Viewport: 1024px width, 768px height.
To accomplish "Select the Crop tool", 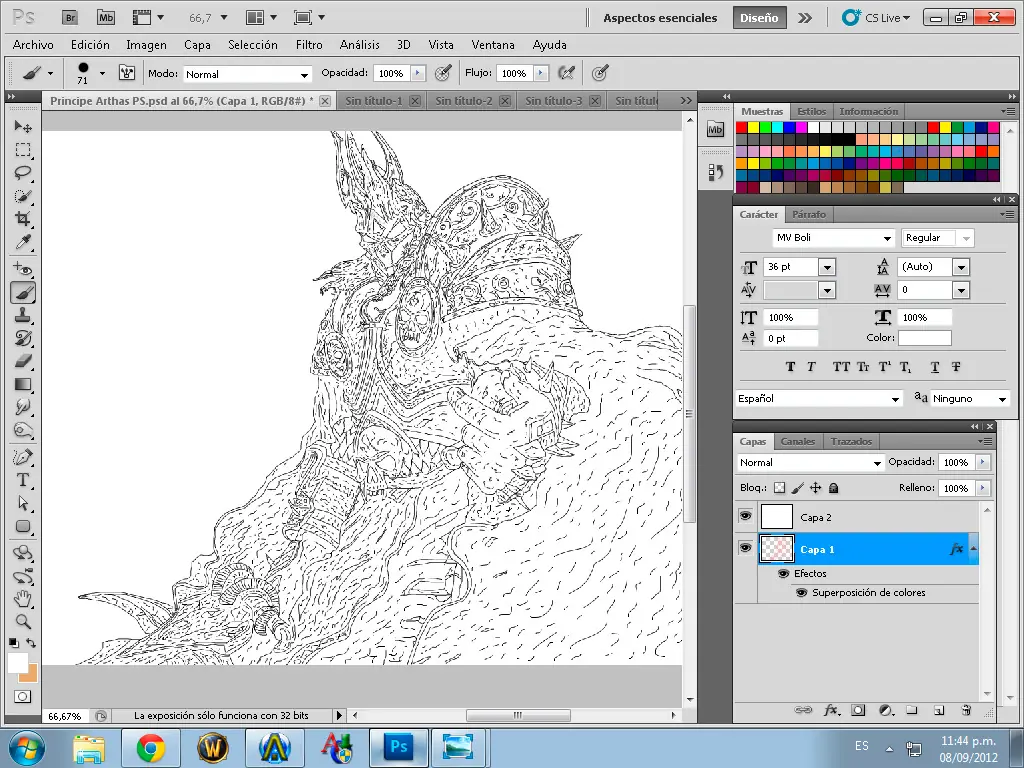I will coord(23,219).
